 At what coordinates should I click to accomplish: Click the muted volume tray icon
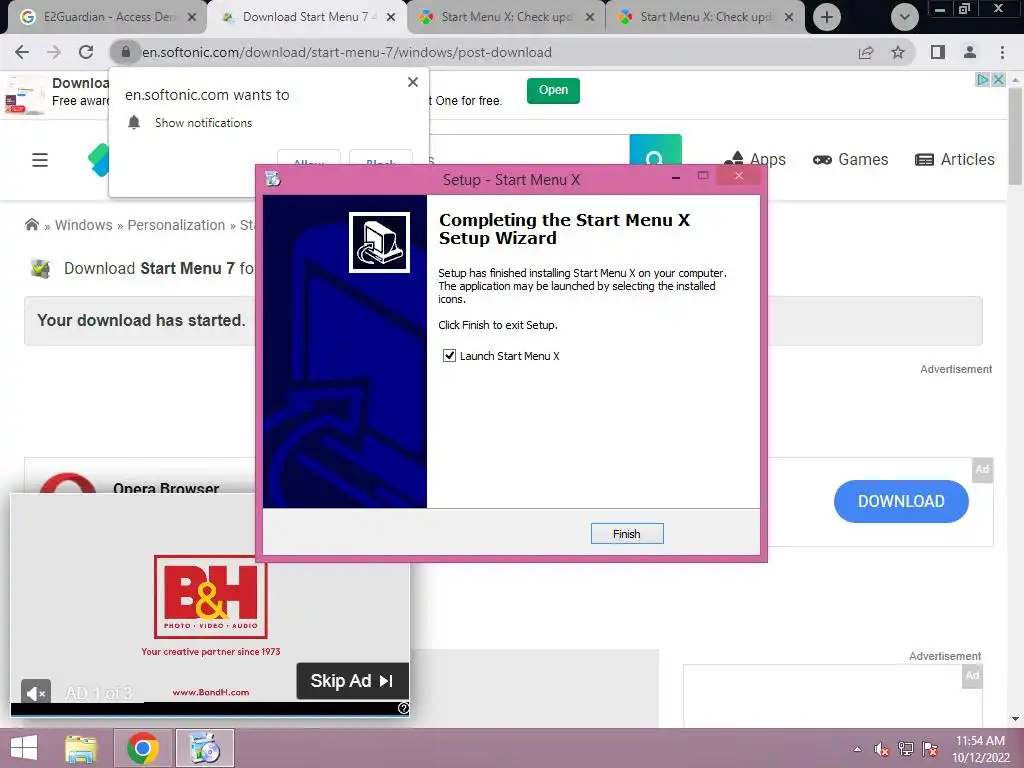point(882,749)
